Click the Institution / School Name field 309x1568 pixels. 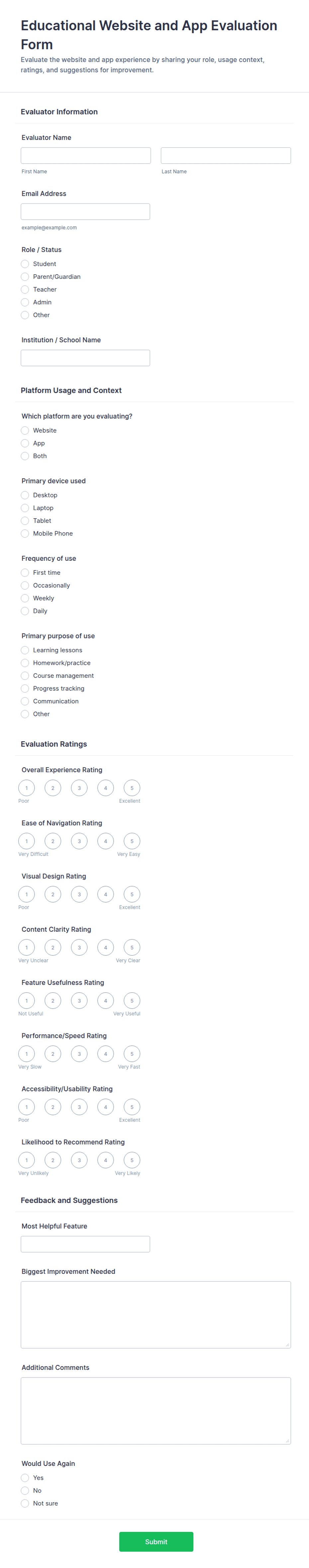pyautogui.click(x=85, y=358)
